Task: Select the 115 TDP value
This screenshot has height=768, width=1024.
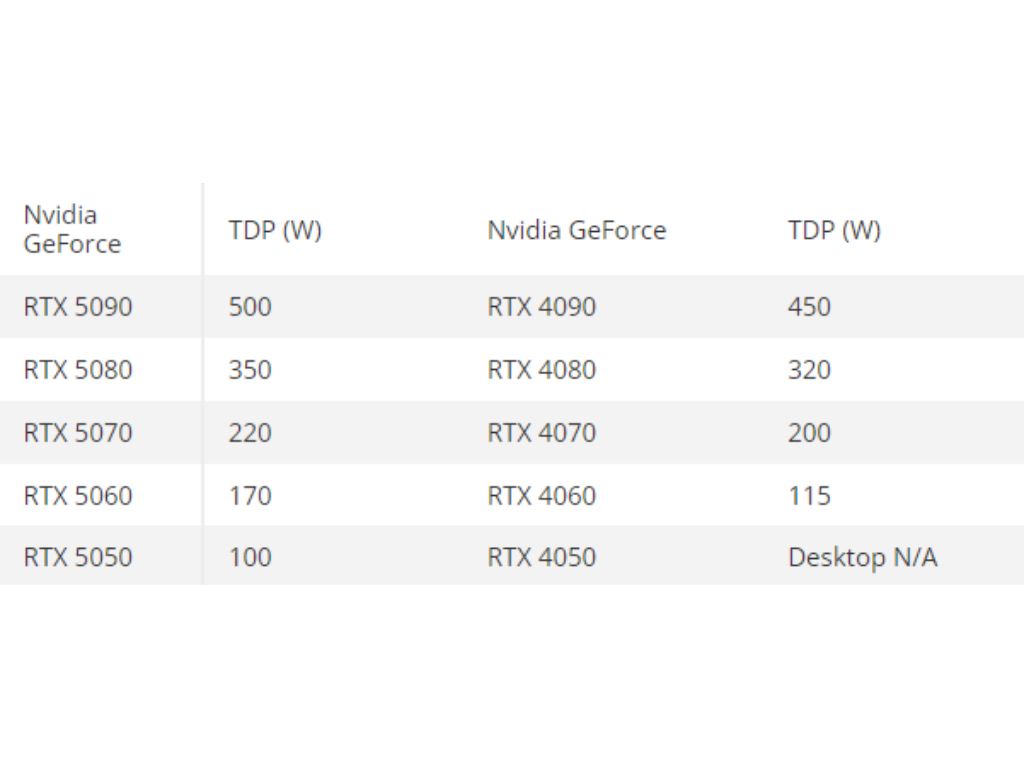Action: coord(809,496)
